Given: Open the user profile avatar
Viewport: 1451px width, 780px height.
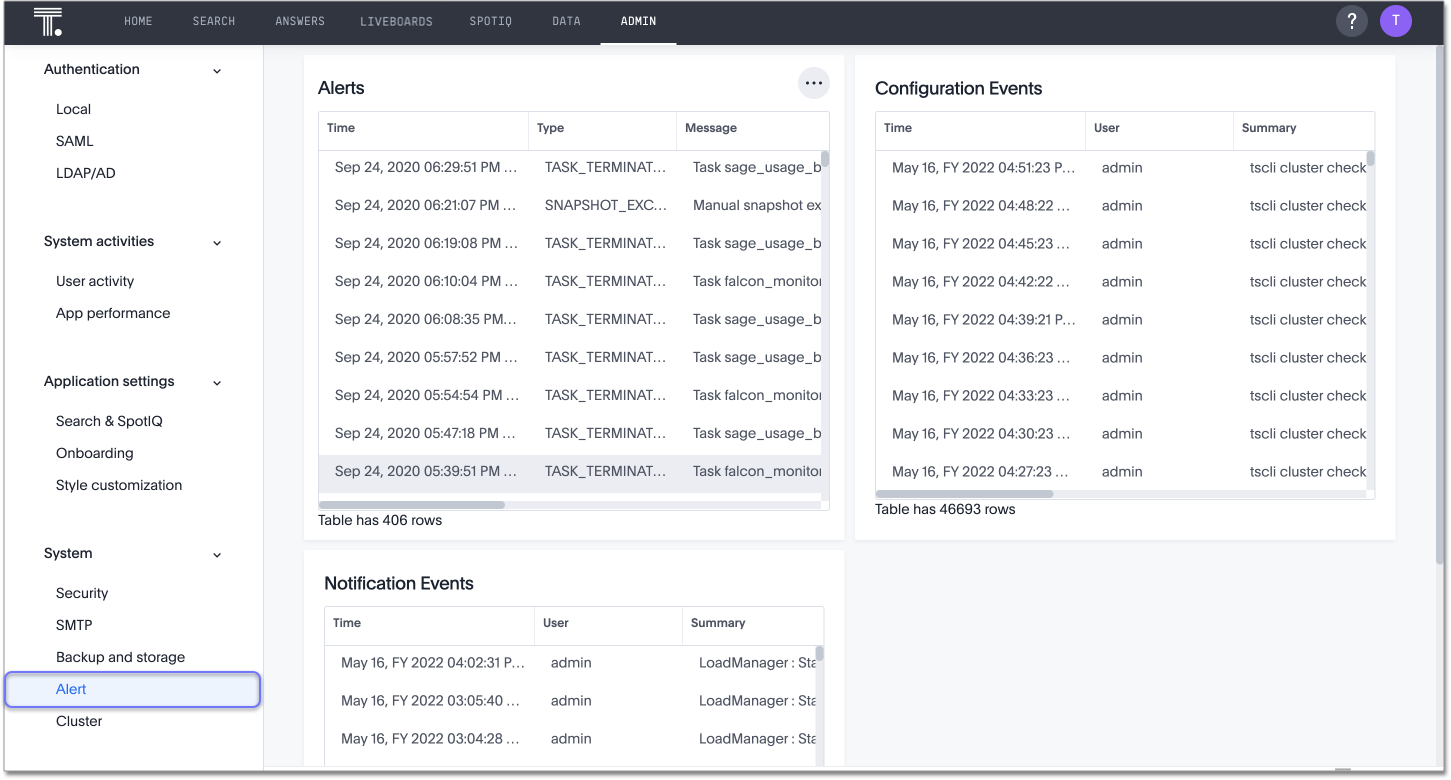Looking at the screenshot, I should tap(1395, 20).
